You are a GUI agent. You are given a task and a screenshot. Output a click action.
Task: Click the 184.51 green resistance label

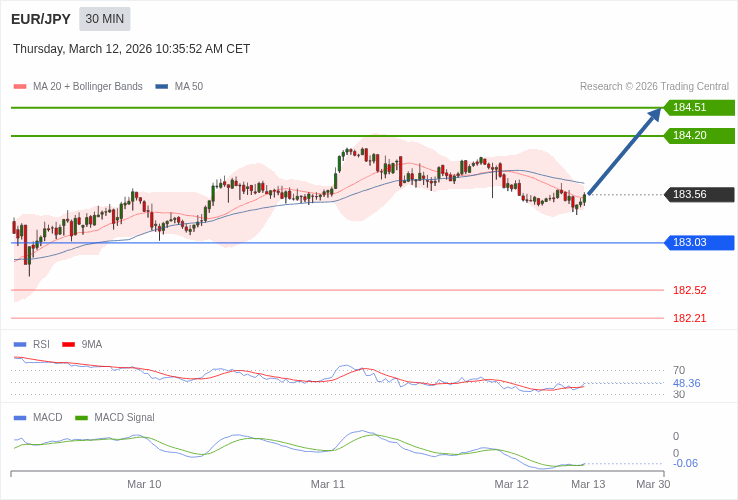(699, 107)
